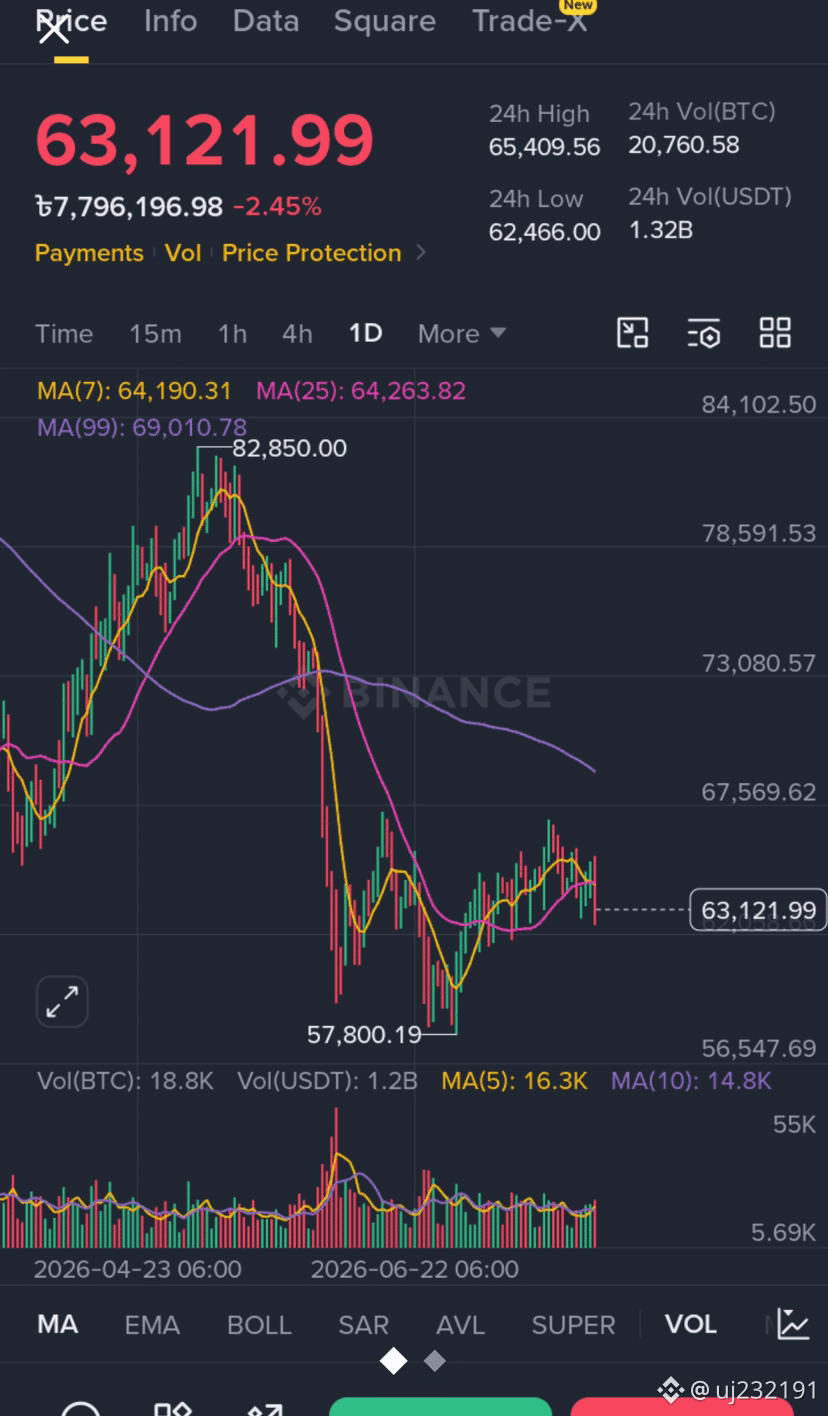Image resolution: width=828 pixels, height=1416 pixels.
Task: Enable the BOLL indicator
Action: [259, 1325]
